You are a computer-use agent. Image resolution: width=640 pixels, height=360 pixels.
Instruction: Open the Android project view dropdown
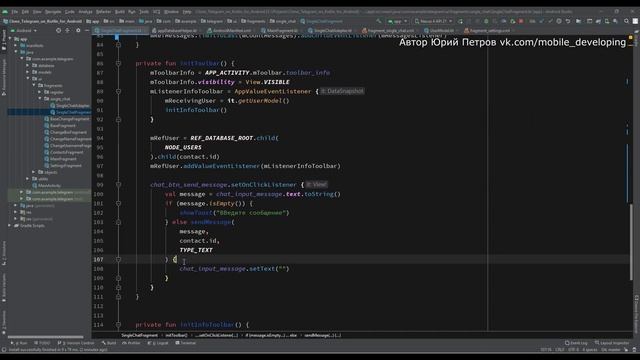(x=24, y=31)
